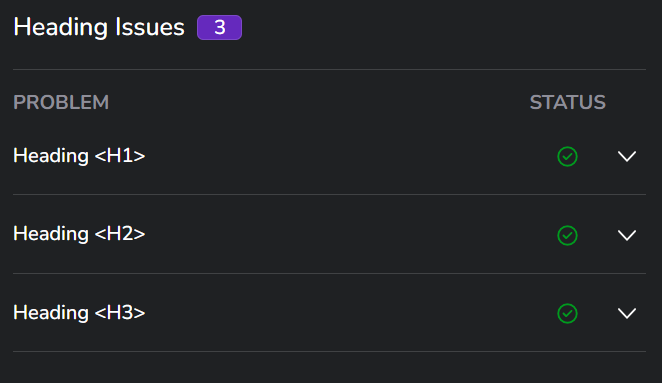The width and height of the screenshot is (662, 383).
Task: Click the <H2> tag text
Action: point(120,234)
